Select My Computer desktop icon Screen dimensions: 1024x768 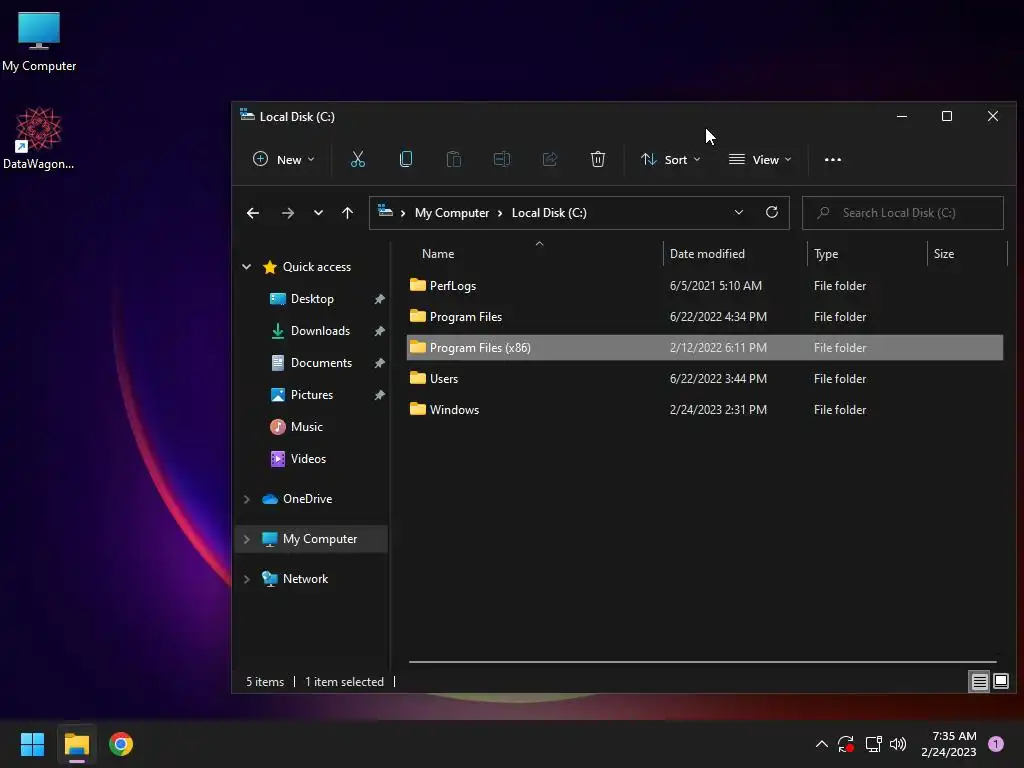point(39,42)
